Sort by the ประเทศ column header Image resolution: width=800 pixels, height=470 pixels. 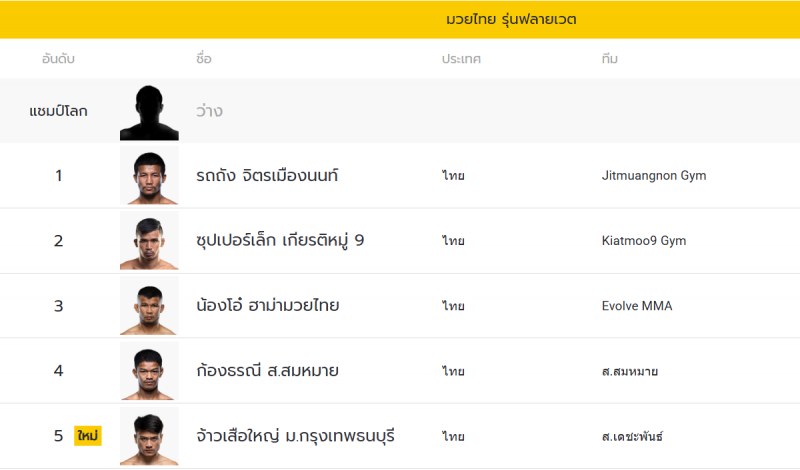pyautogui.click(x=461, y=59)
